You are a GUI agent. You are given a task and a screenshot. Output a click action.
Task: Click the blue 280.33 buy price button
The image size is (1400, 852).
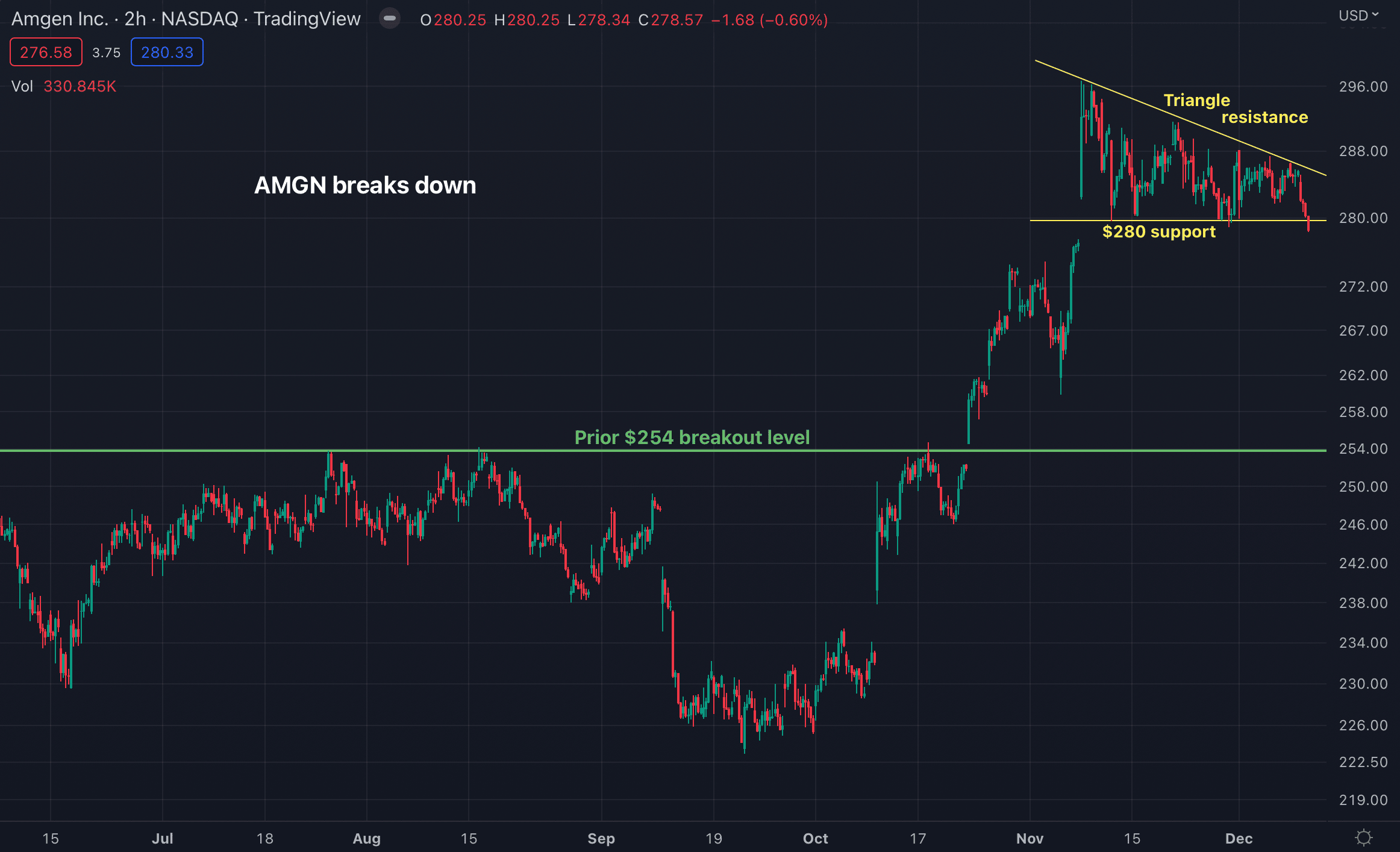point(167,52)
